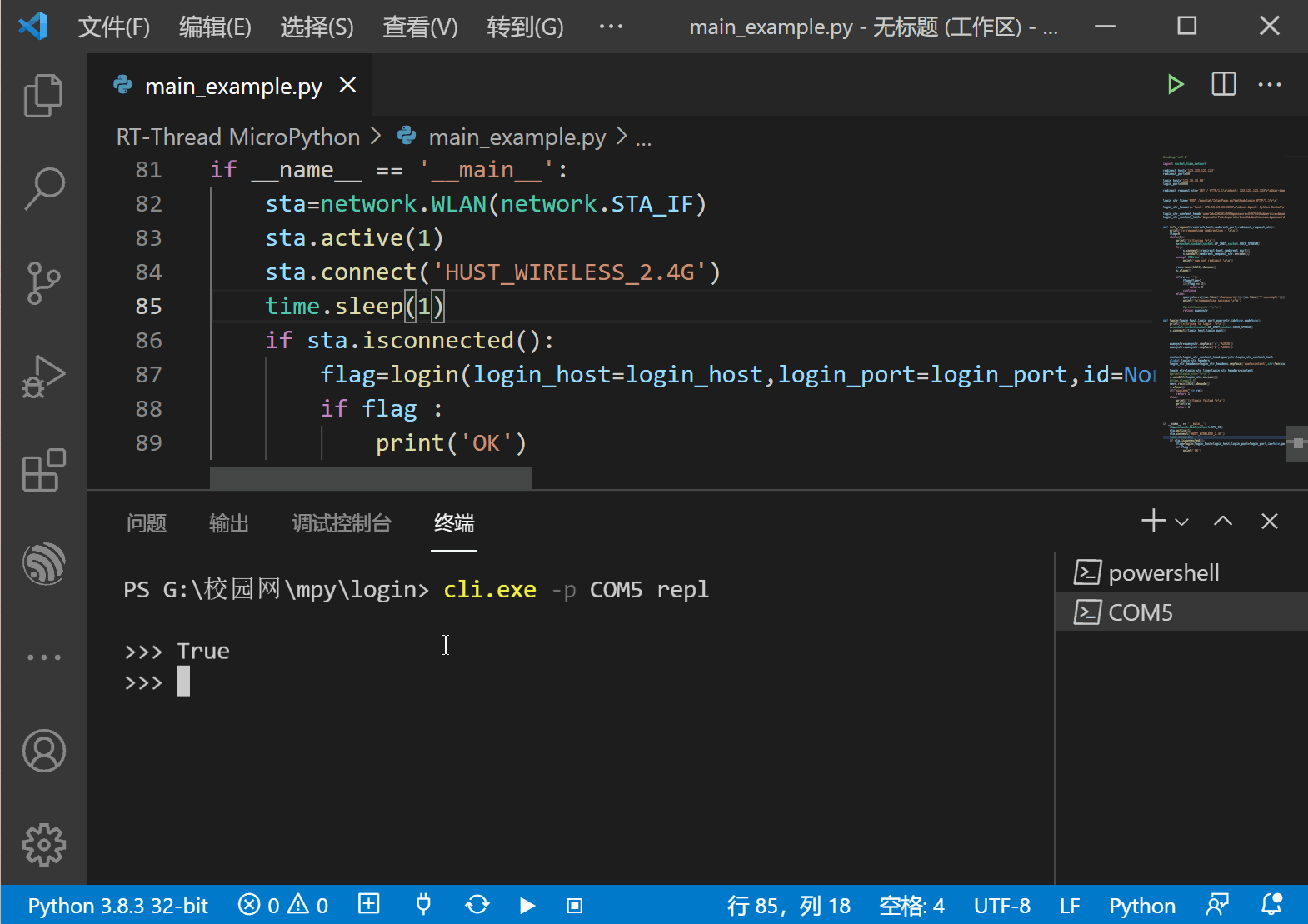Open the Explorer view in activity bar

coord(43,95)
